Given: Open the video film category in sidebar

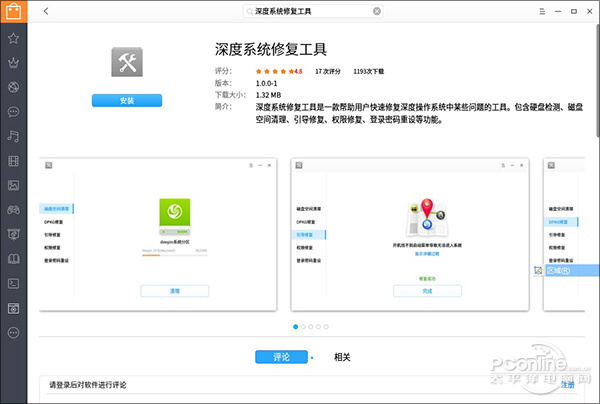Looking at the screenshot, I should [x=13, y=160].
